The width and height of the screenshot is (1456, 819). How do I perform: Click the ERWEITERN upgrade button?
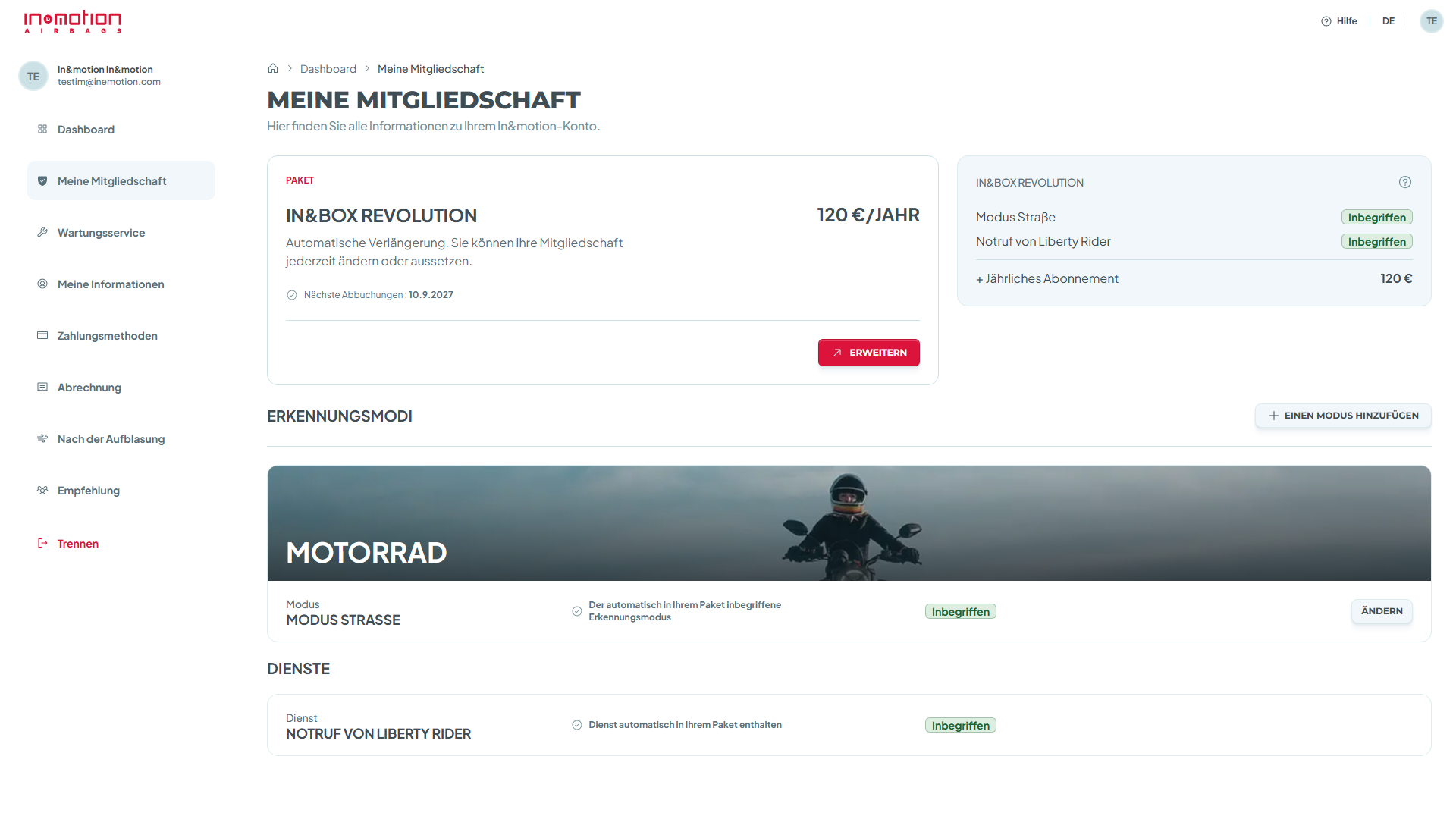click(x=869, y=353)
